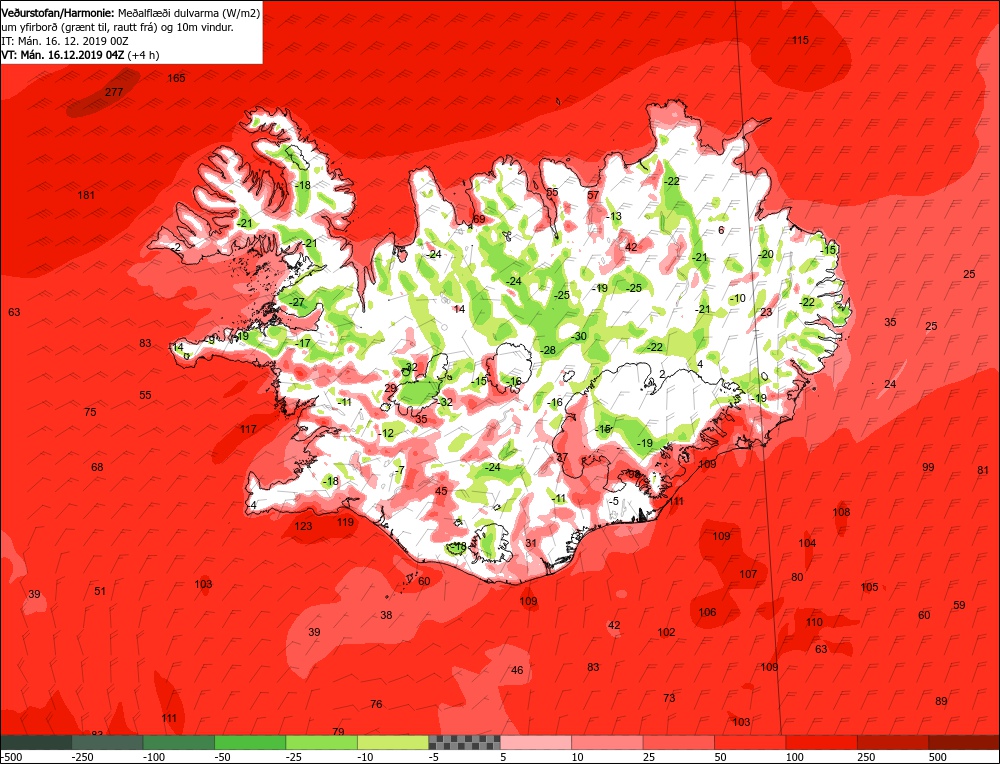Image resolution: width=1000 pixels, height=764 pixels.
Task: Click the flux value 277 on the map
Action: coord(114,92)
